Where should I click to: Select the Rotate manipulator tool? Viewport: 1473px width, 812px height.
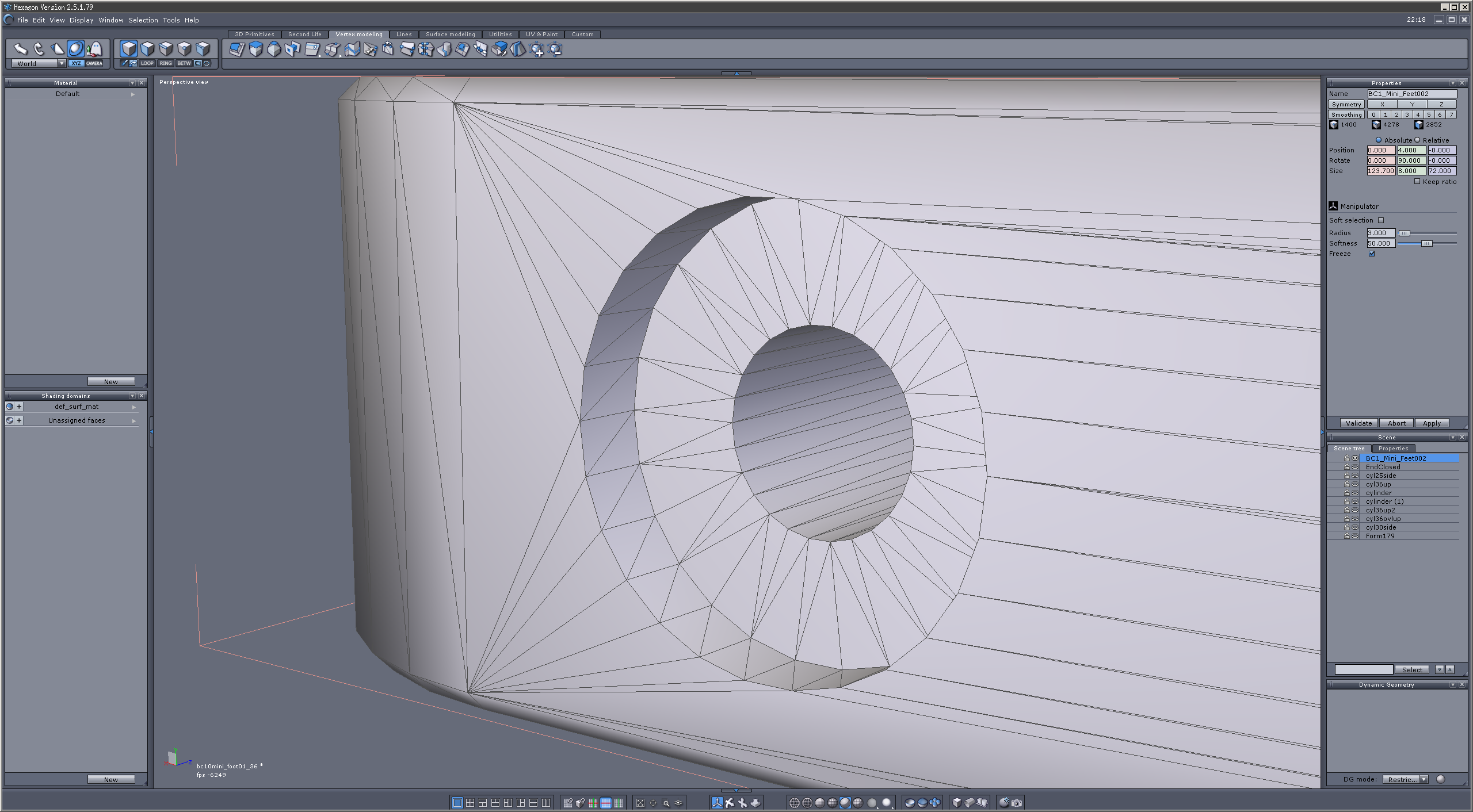point(39,49)
